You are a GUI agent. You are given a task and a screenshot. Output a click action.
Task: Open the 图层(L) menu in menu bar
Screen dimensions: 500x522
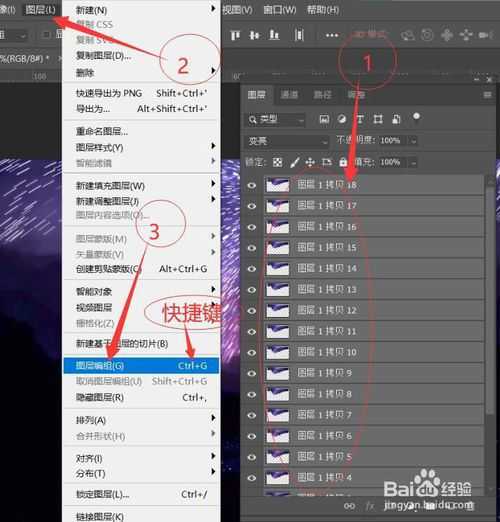41,10
